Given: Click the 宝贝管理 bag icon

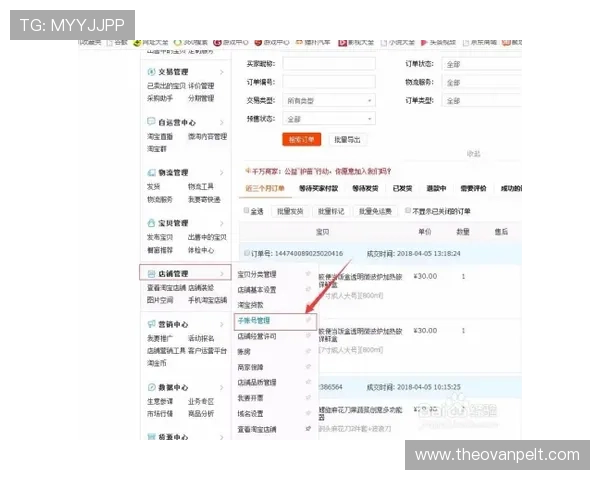Looking at the screenshot, I should tap(151, 223).
